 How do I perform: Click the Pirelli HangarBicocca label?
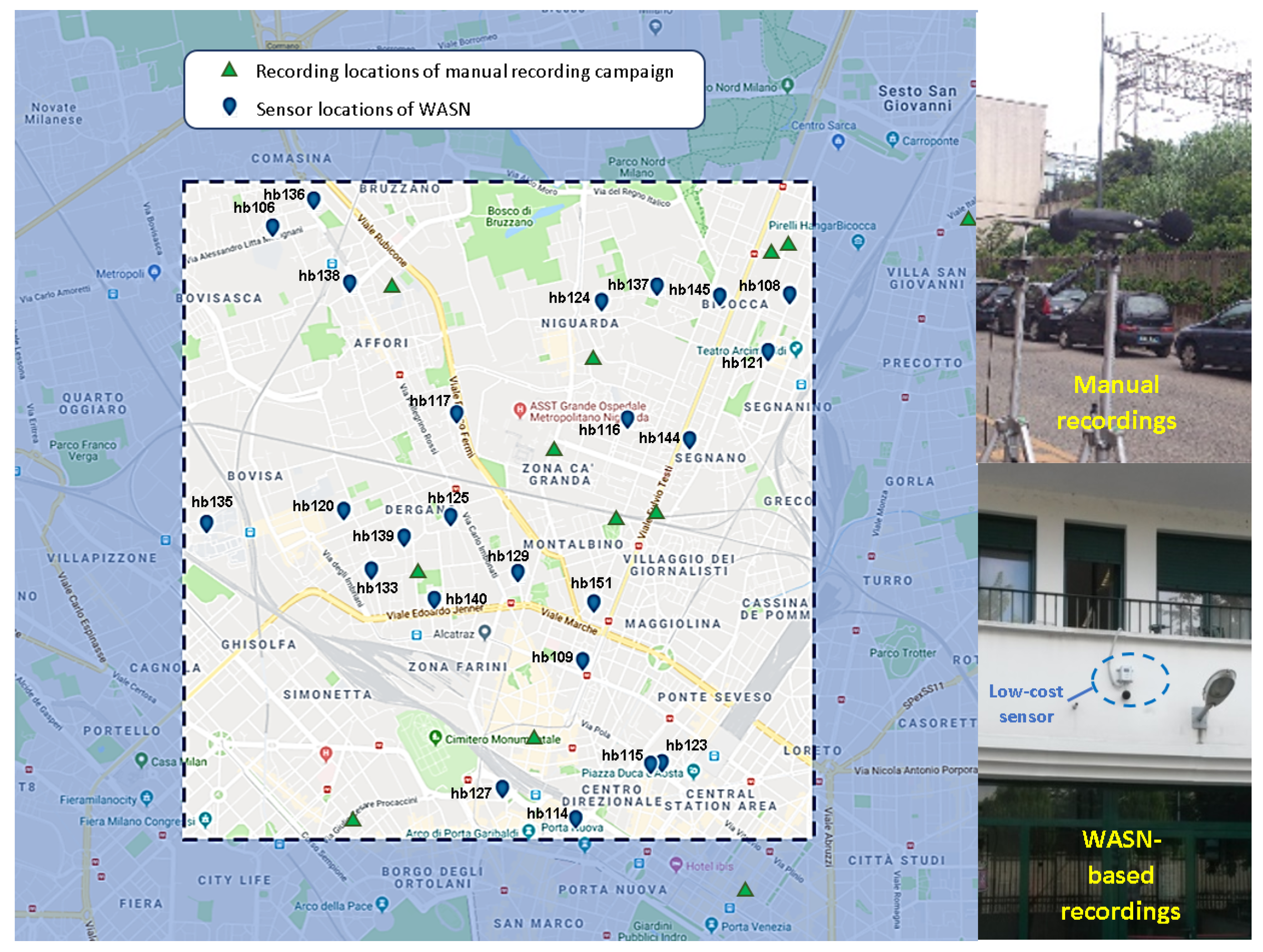pos(821,226)
